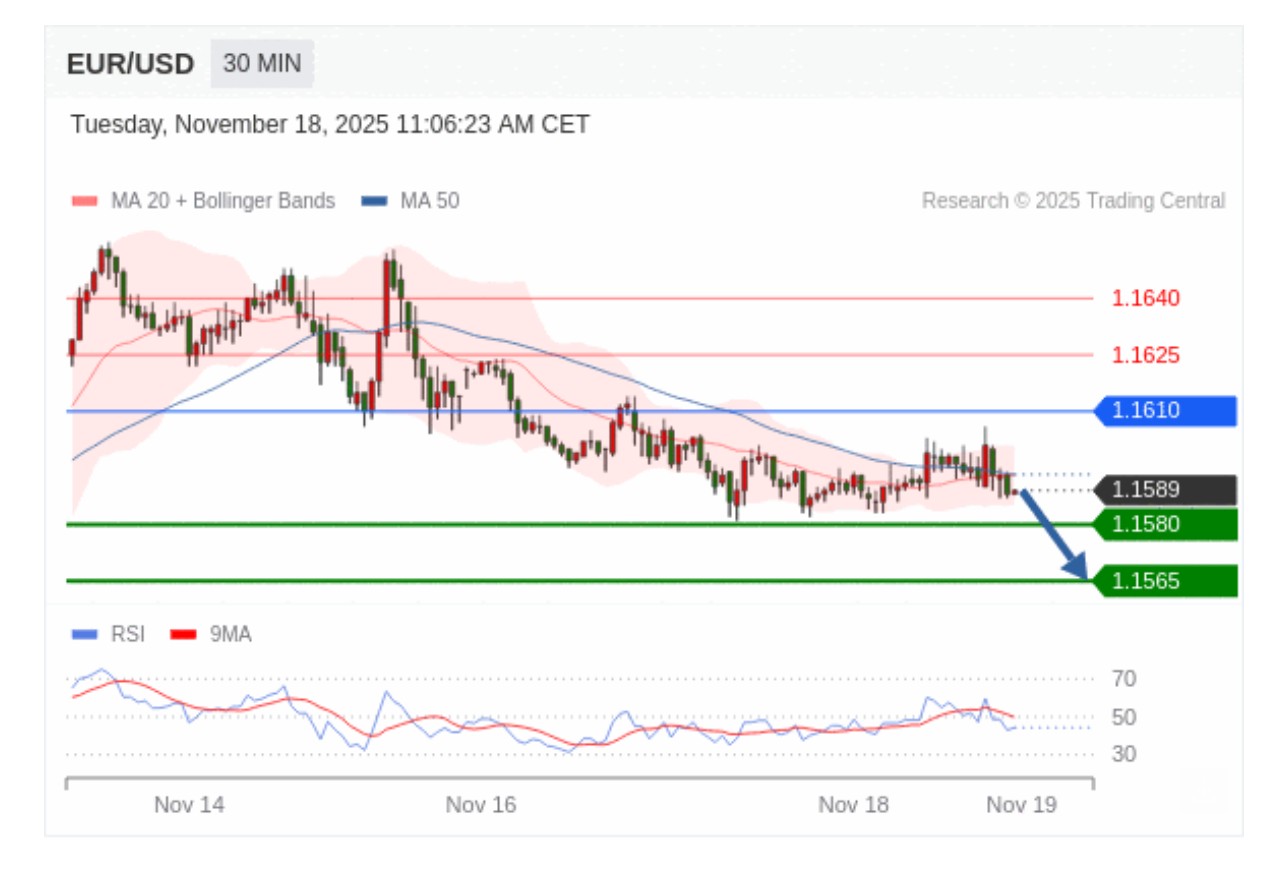
Task: Click the MA 50 blue legend swatch
Action: coord(374,201)
